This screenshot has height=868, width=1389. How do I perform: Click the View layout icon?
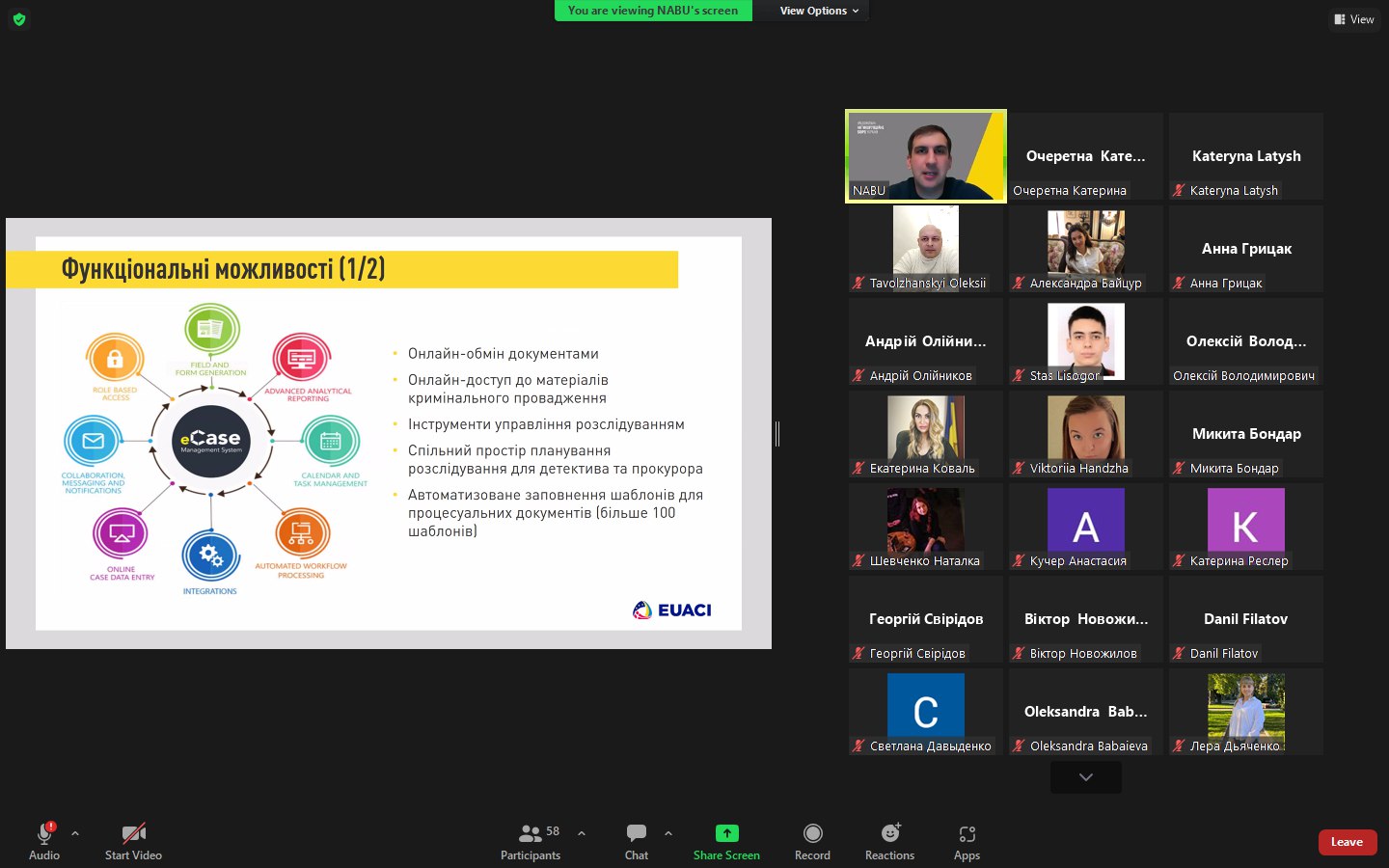(x=1354, y=19)
